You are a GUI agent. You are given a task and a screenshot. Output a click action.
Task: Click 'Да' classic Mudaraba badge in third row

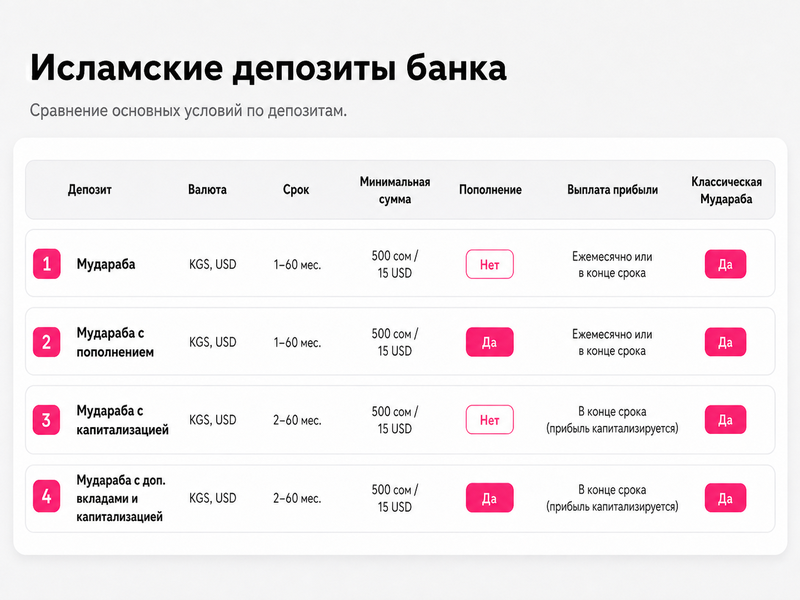point(726,420)
